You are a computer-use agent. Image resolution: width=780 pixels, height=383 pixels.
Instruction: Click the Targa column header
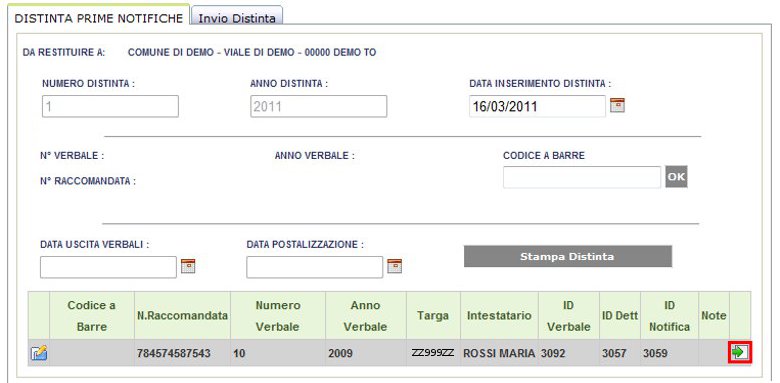click(433, 315)
